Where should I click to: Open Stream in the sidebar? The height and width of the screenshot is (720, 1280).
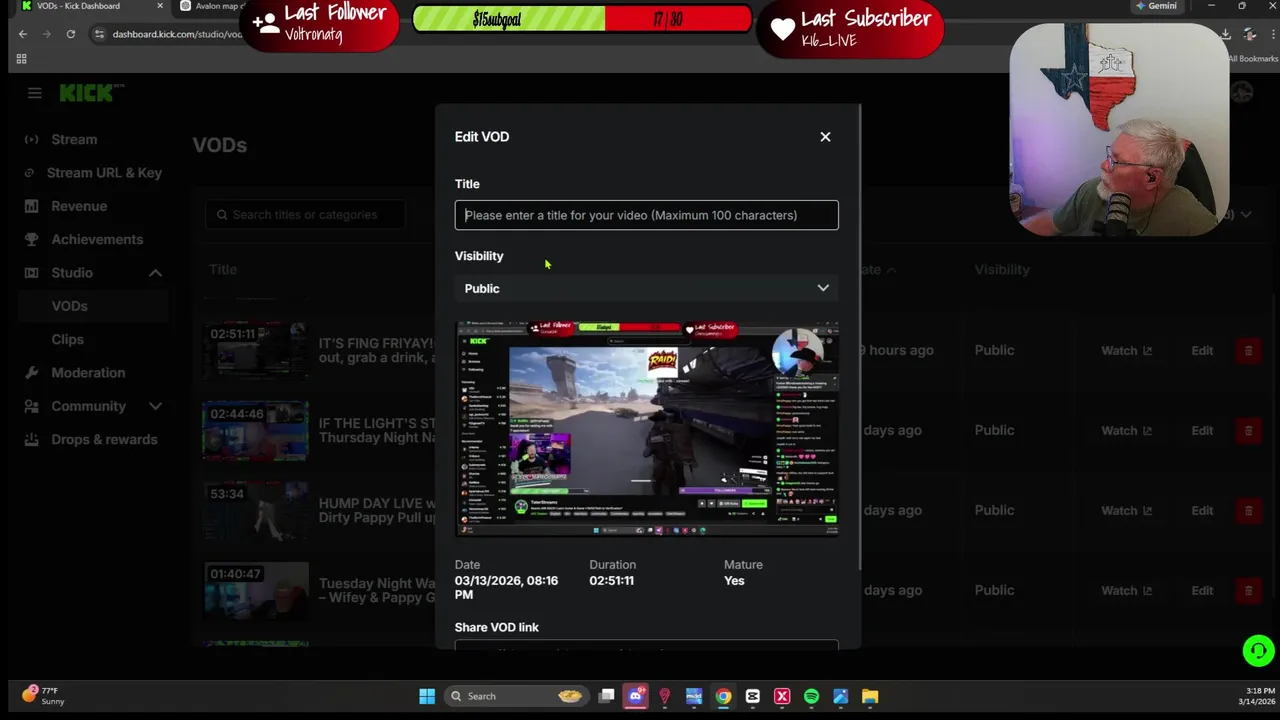74,140
